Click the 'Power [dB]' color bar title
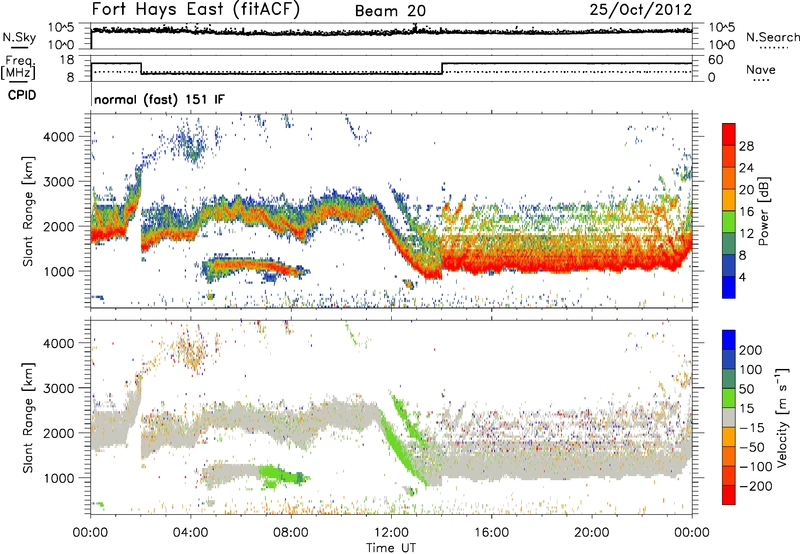 pyautogui.click(x=763, y=211)
